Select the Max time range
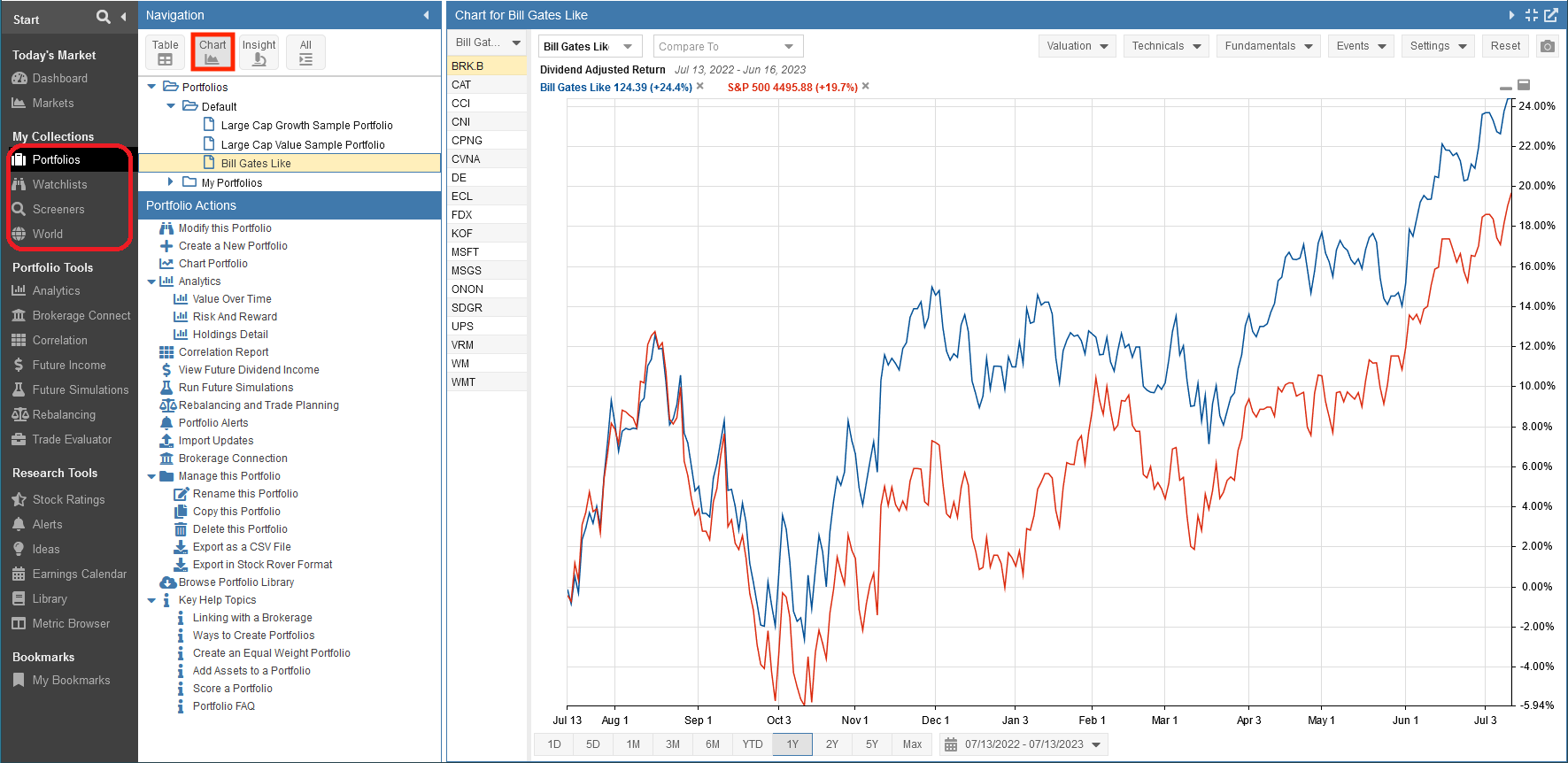Image resolution: width=1568 pixels, height=763 pixels. 912,744
